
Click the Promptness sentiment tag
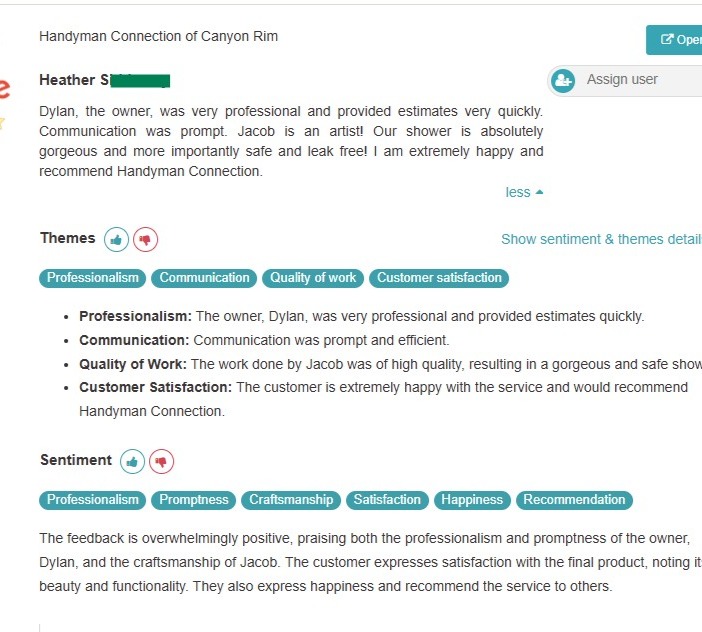coord(194,500)
